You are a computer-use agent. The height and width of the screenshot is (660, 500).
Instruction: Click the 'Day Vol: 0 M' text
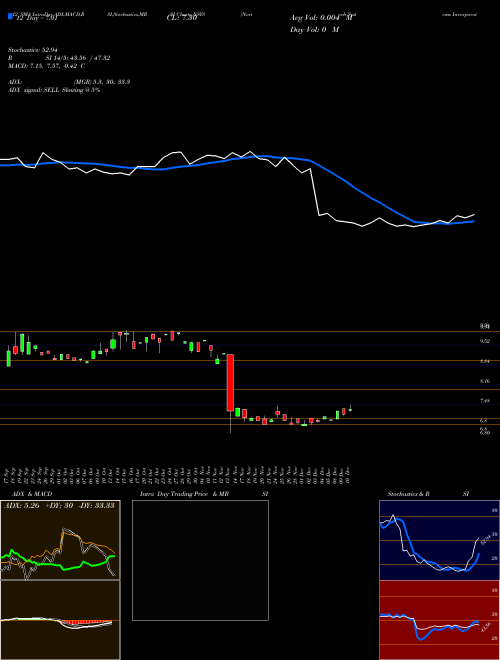[x=314, y=29]
